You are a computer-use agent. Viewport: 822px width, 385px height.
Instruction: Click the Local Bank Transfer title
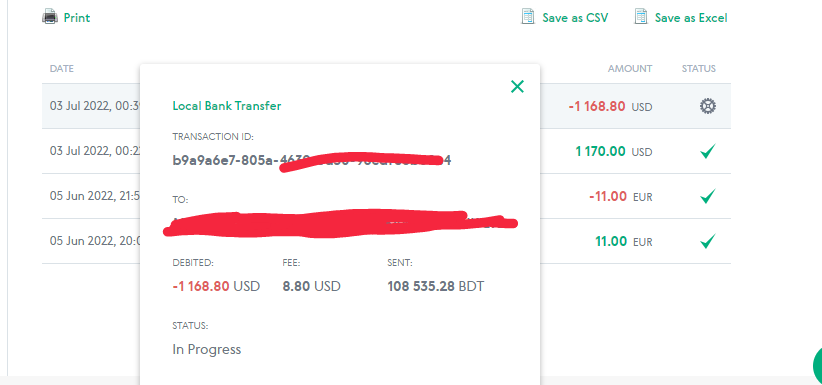[226, 106]
